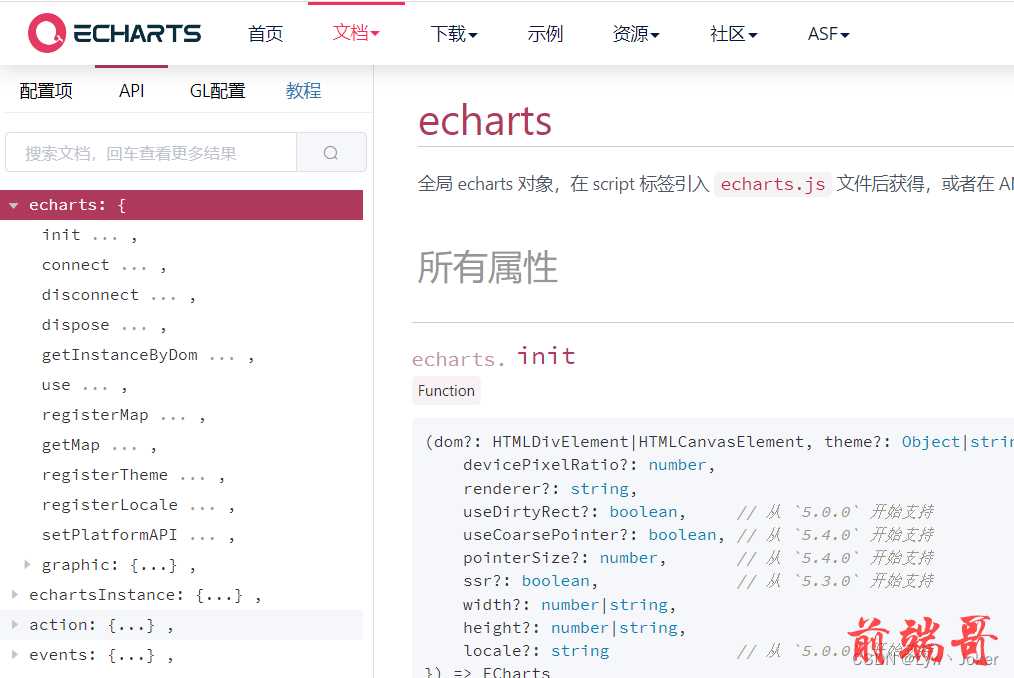Expand the echartsInstance tree node arrow
The image size is (1014, 678).
[x=15, y=594]
